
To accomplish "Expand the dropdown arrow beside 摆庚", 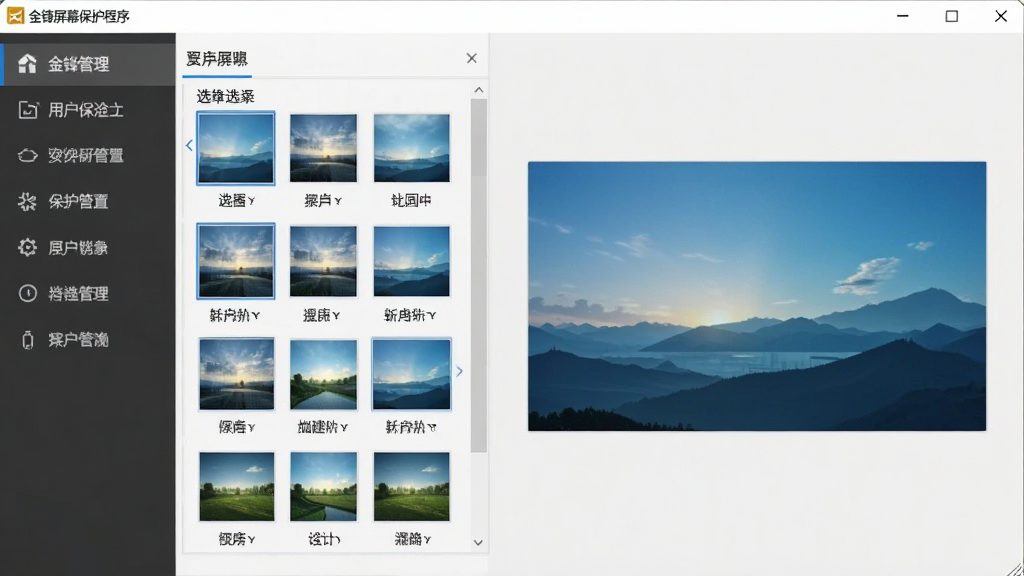I will [336, 316].
